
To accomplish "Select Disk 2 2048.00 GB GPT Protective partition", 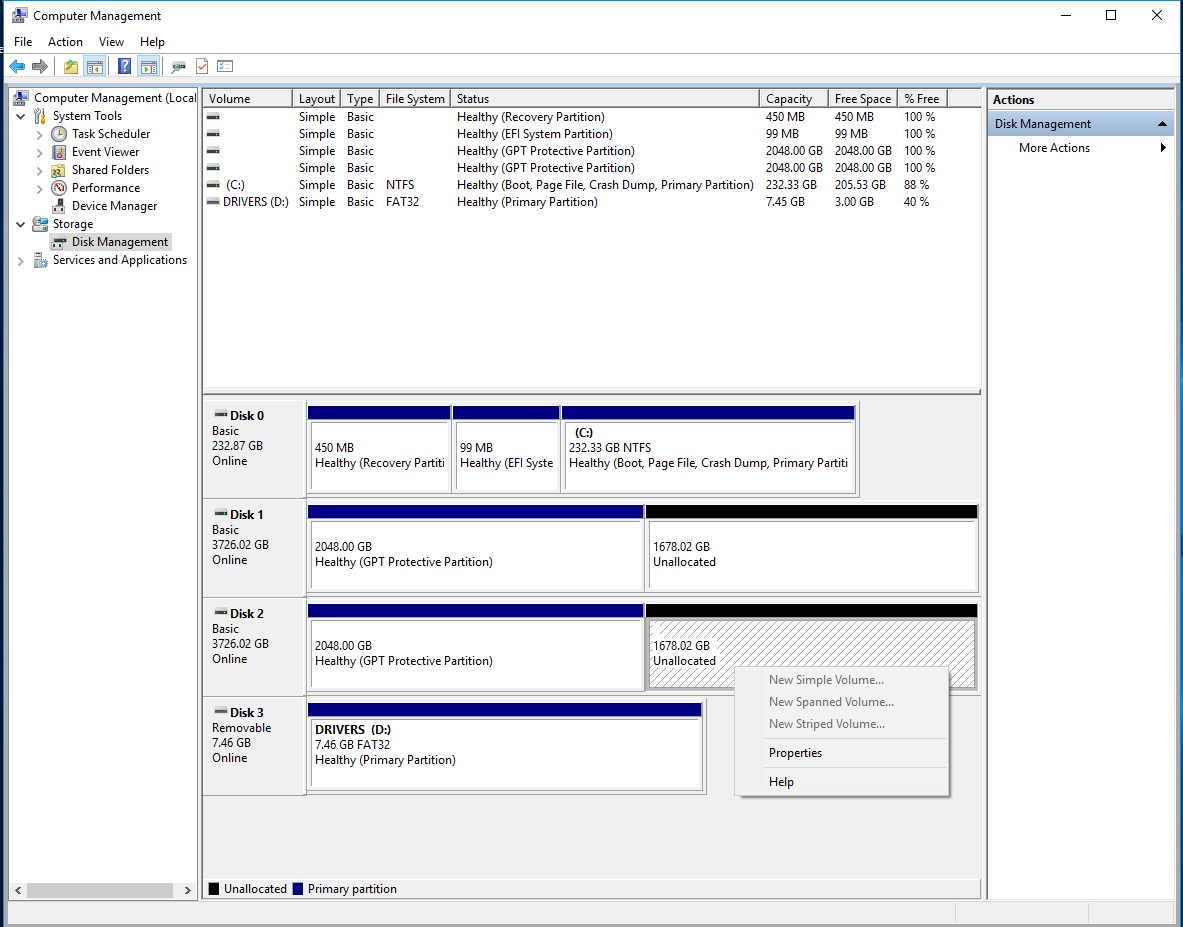I will click(475, 647).
